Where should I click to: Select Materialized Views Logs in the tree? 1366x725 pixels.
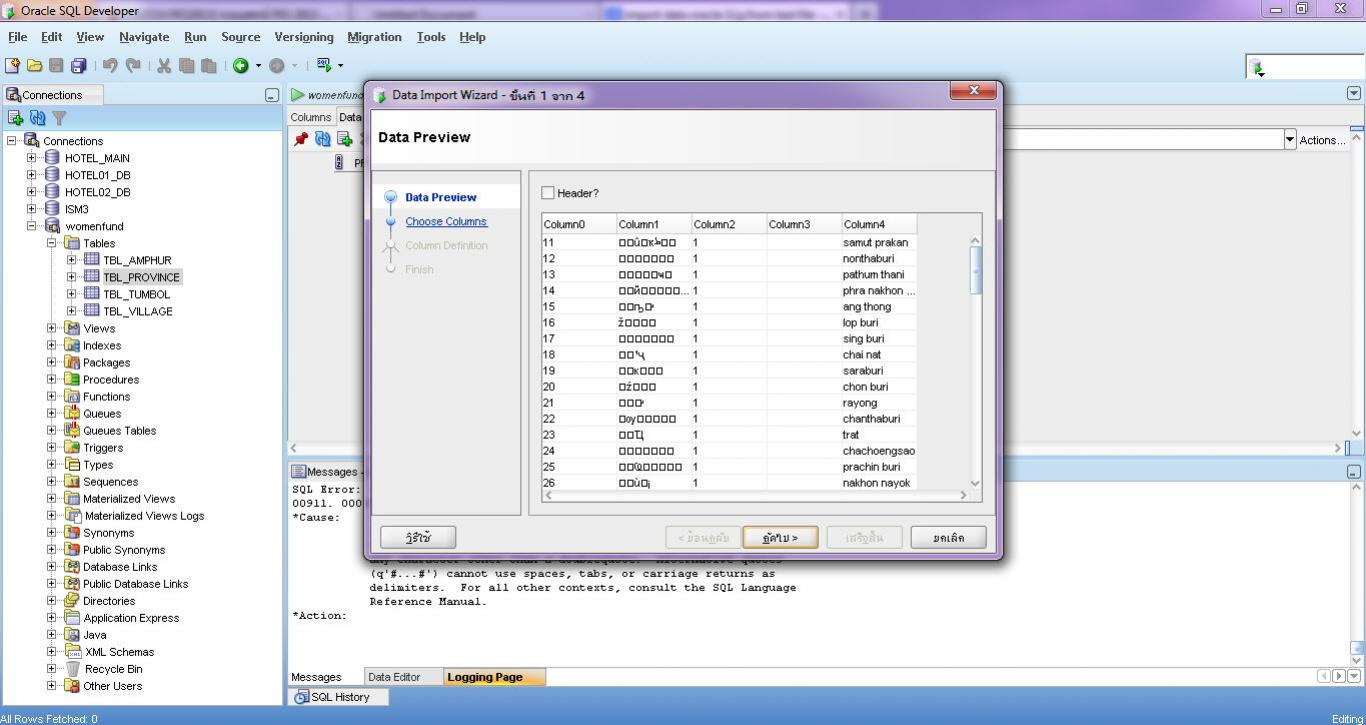click(143, 516)
